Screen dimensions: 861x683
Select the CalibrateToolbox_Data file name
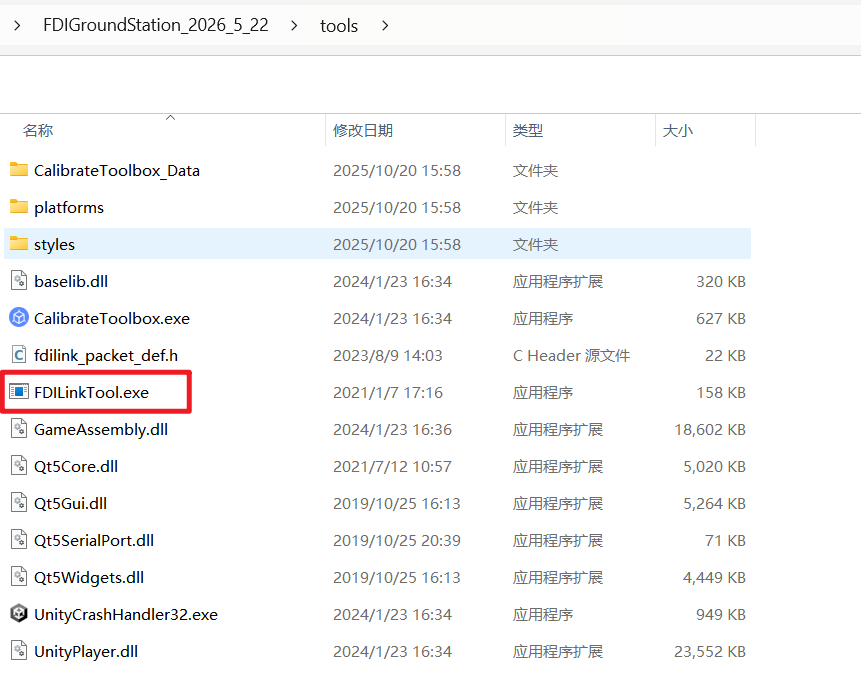tap(117, 171)
